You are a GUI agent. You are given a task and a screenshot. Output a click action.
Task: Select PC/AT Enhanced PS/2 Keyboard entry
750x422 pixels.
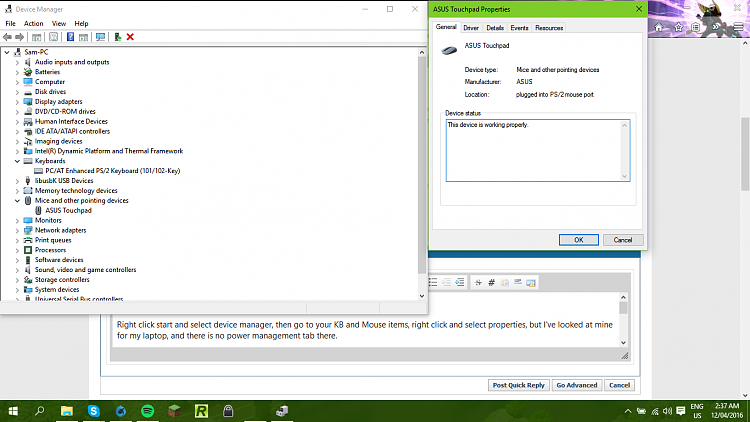(113, 171)
